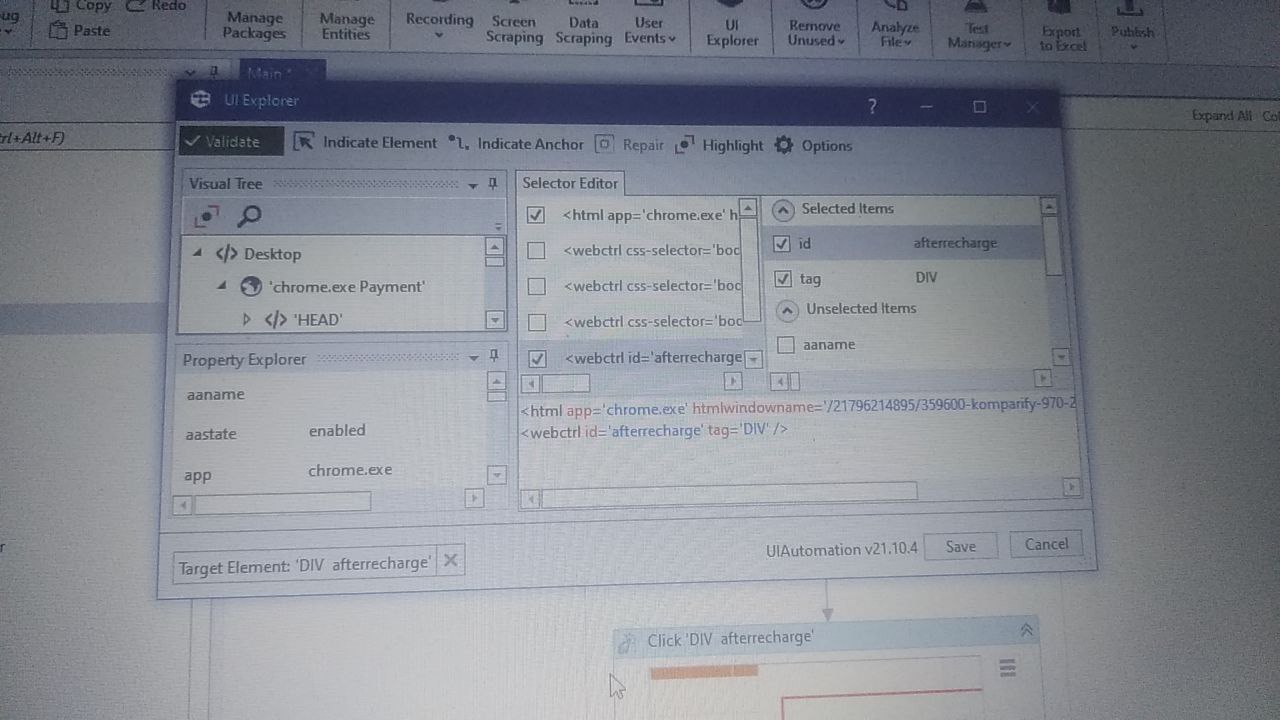Open the Remove Unused dropdown

click(815, 33)
